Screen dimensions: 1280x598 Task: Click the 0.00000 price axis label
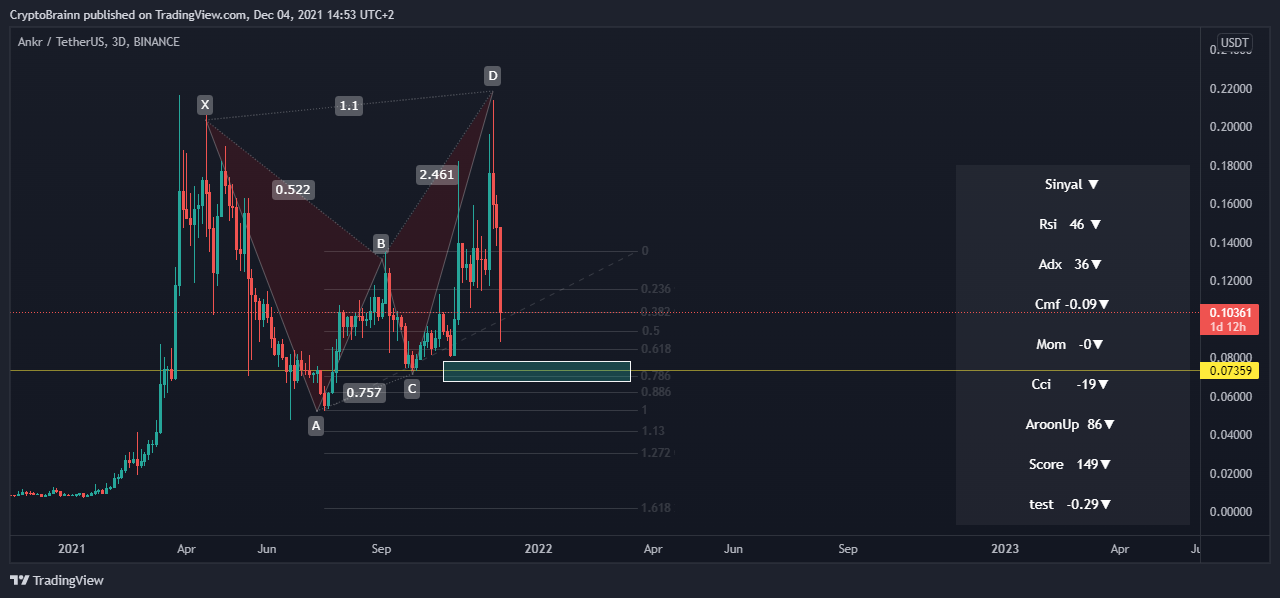(x=1229, y=512)
